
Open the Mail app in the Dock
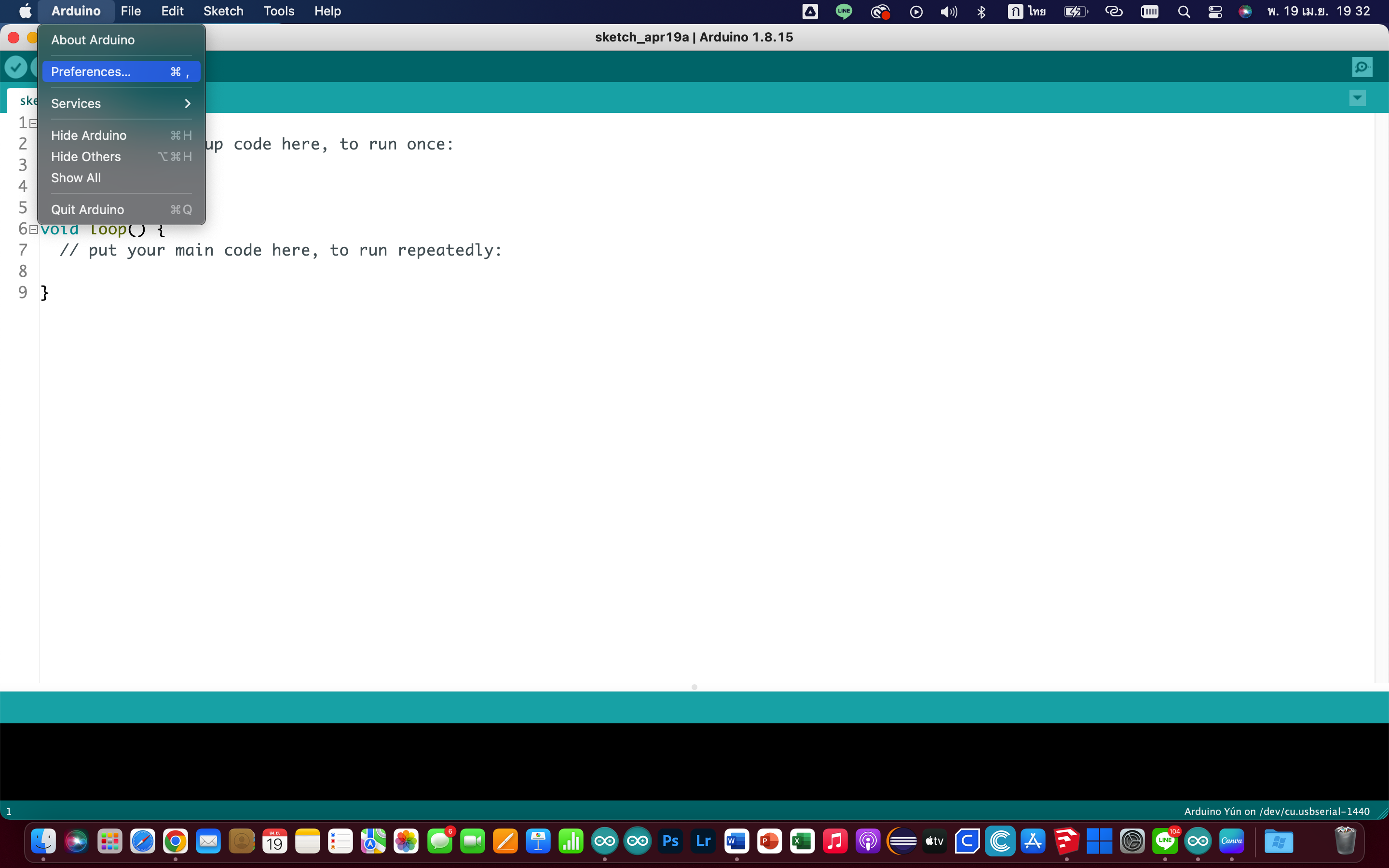(208, 841)
